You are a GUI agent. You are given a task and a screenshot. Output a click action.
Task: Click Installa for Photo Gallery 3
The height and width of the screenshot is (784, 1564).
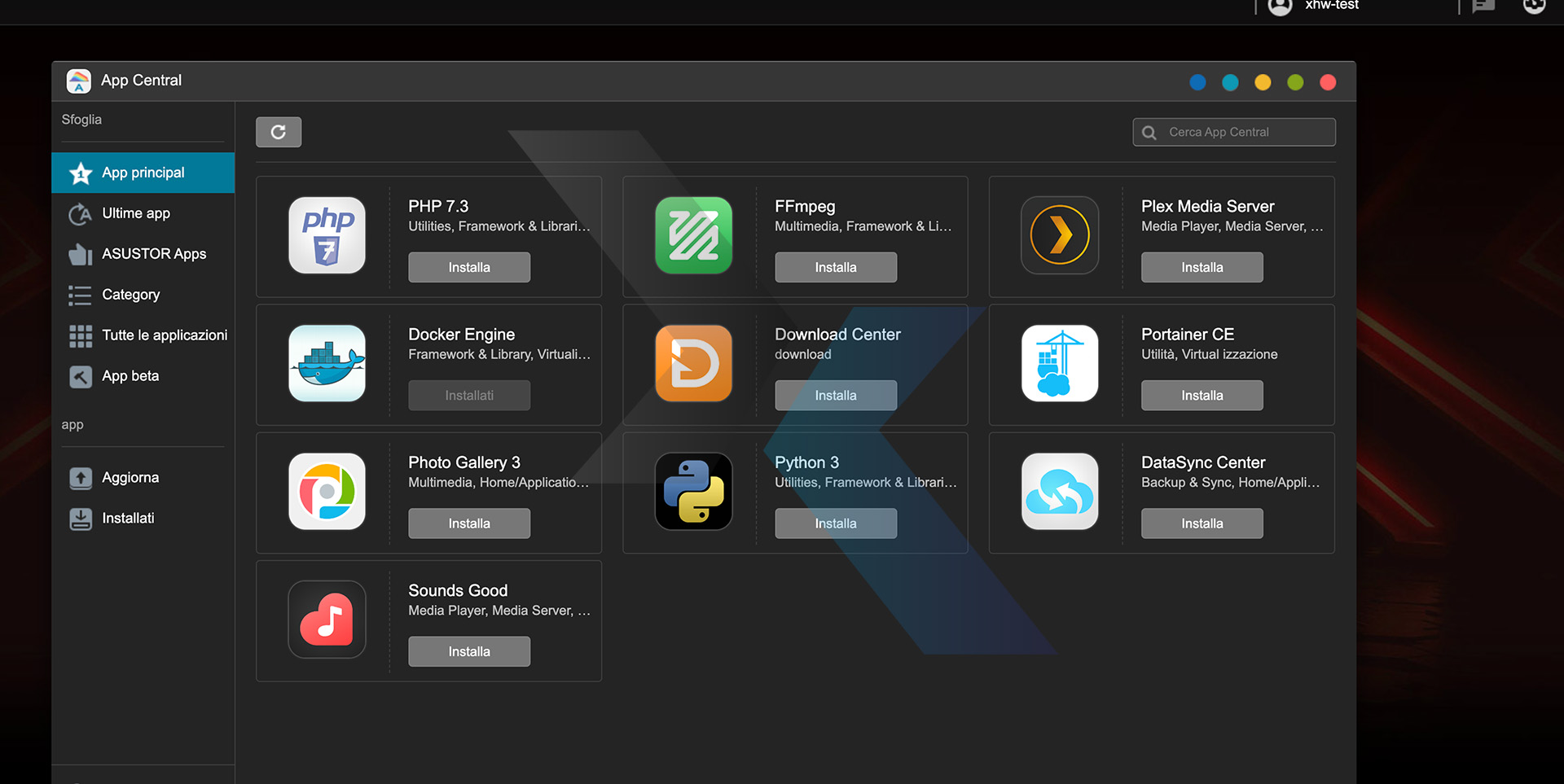pos(468,523)
